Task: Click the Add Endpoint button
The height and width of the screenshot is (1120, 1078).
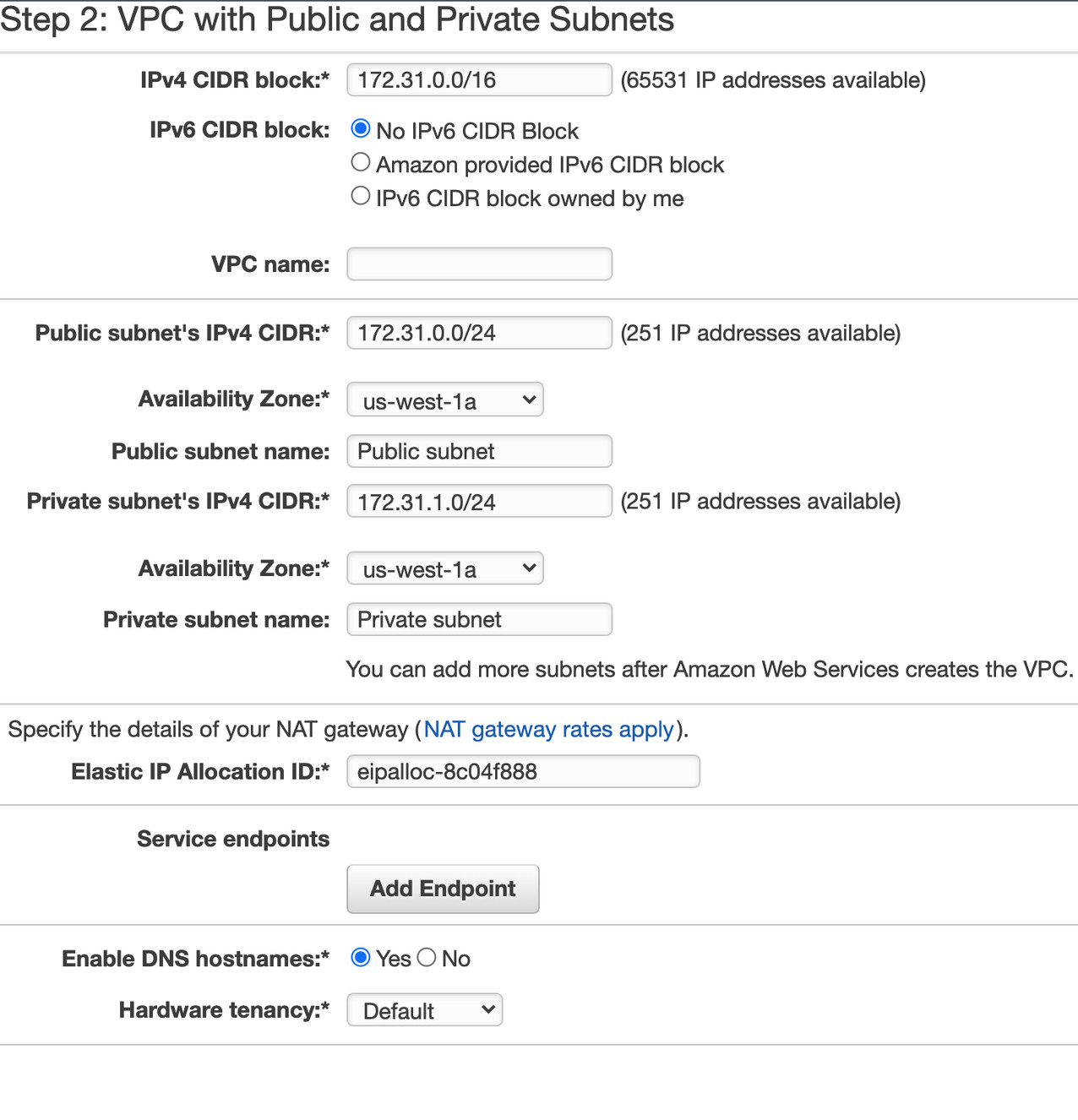Action: [443, 889]
